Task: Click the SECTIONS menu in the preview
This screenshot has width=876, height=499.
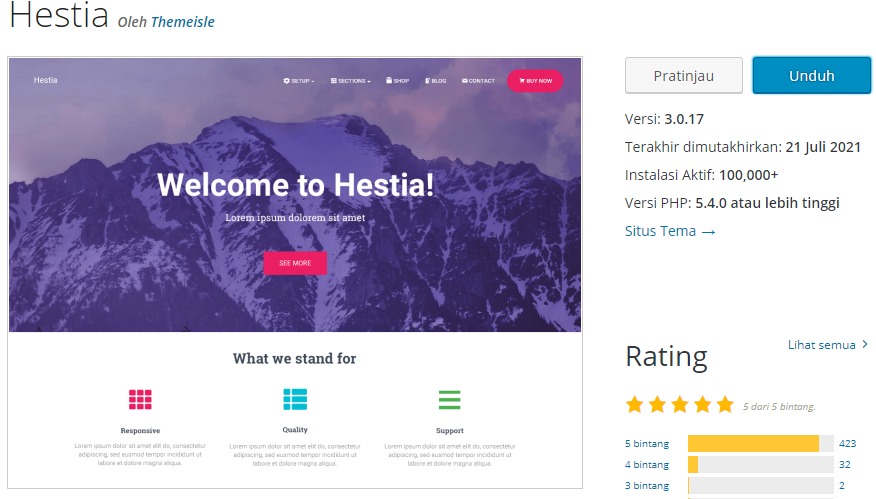Action: pyautogui.click(x=350, y=81)
